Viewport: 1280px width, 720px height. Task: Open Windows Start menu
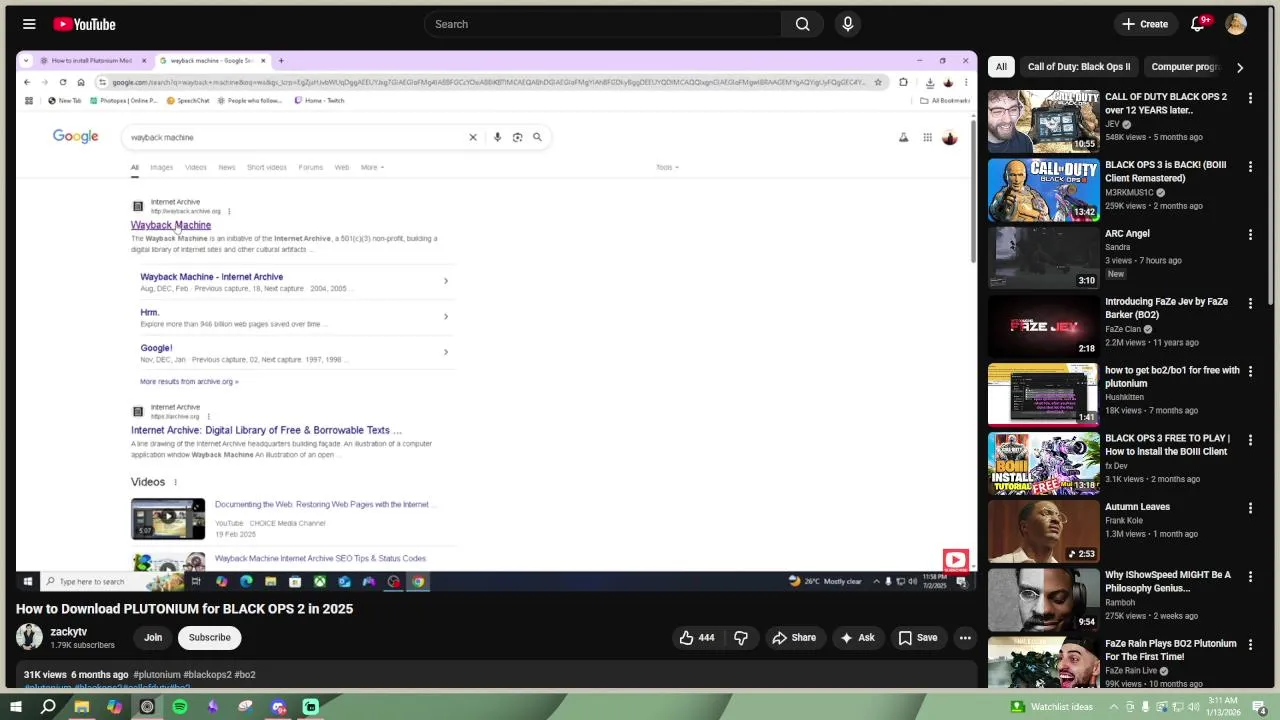coord(15,707)
